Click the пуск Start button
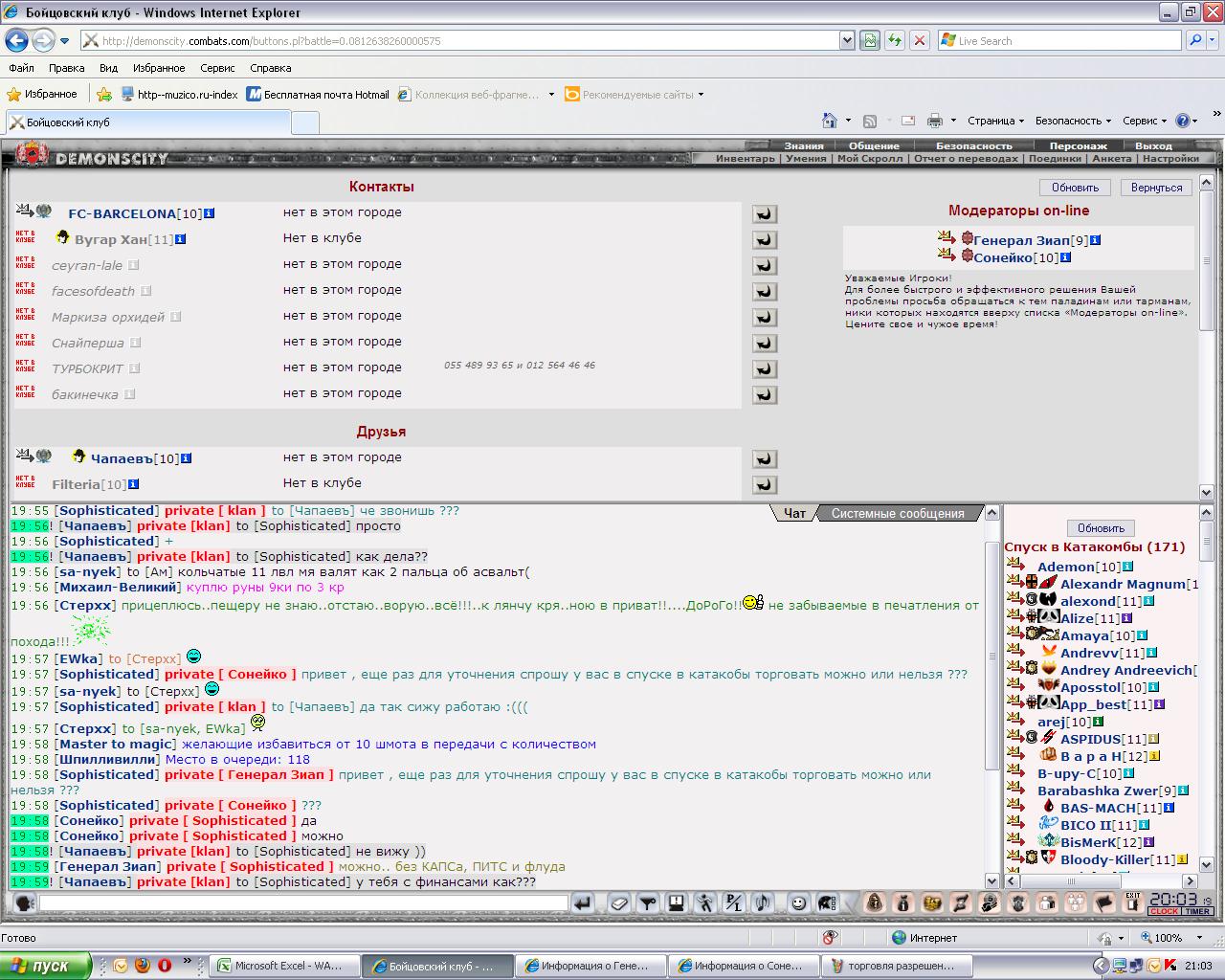The width and height of the screenshot is (1225, 980). click(46, 966)
